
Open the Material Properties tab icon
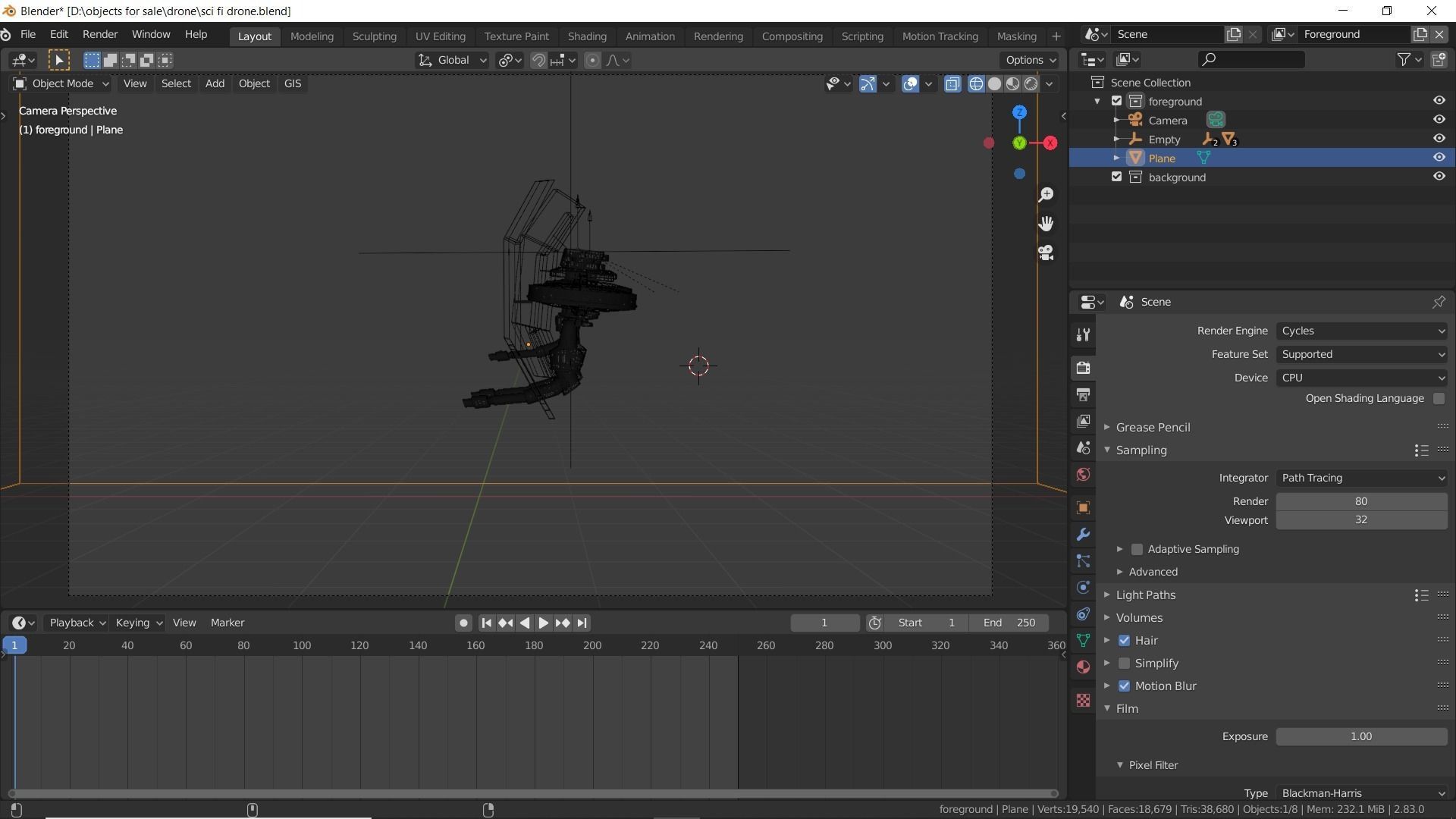click(x=1083, y=667)
